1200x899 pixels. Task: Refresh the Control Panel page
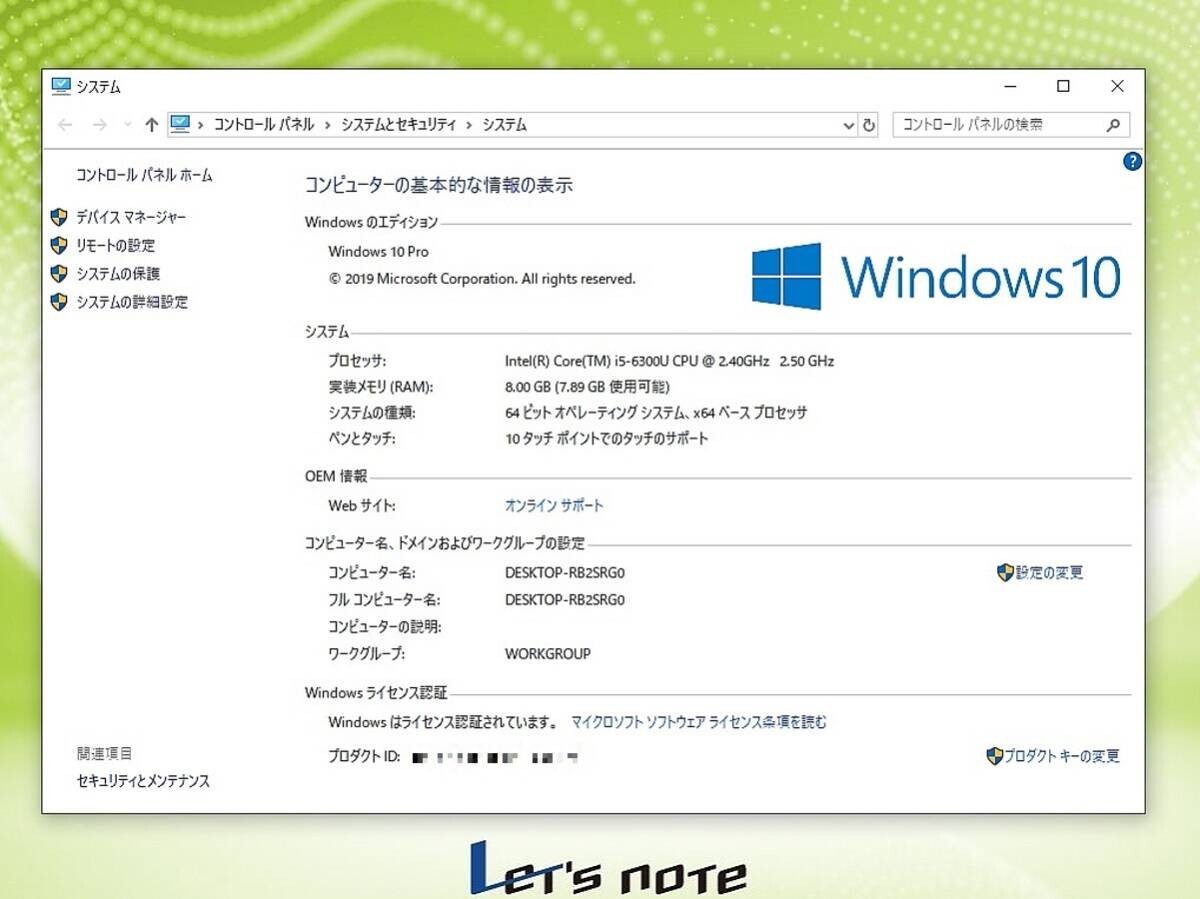pyautogui.click(x=869, y=125)
